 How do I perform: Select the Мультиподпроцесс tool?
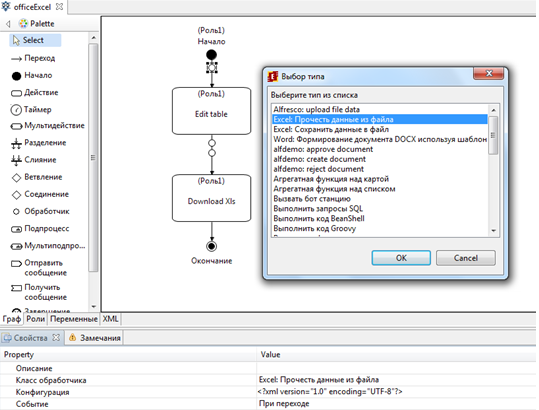point(48,246)
